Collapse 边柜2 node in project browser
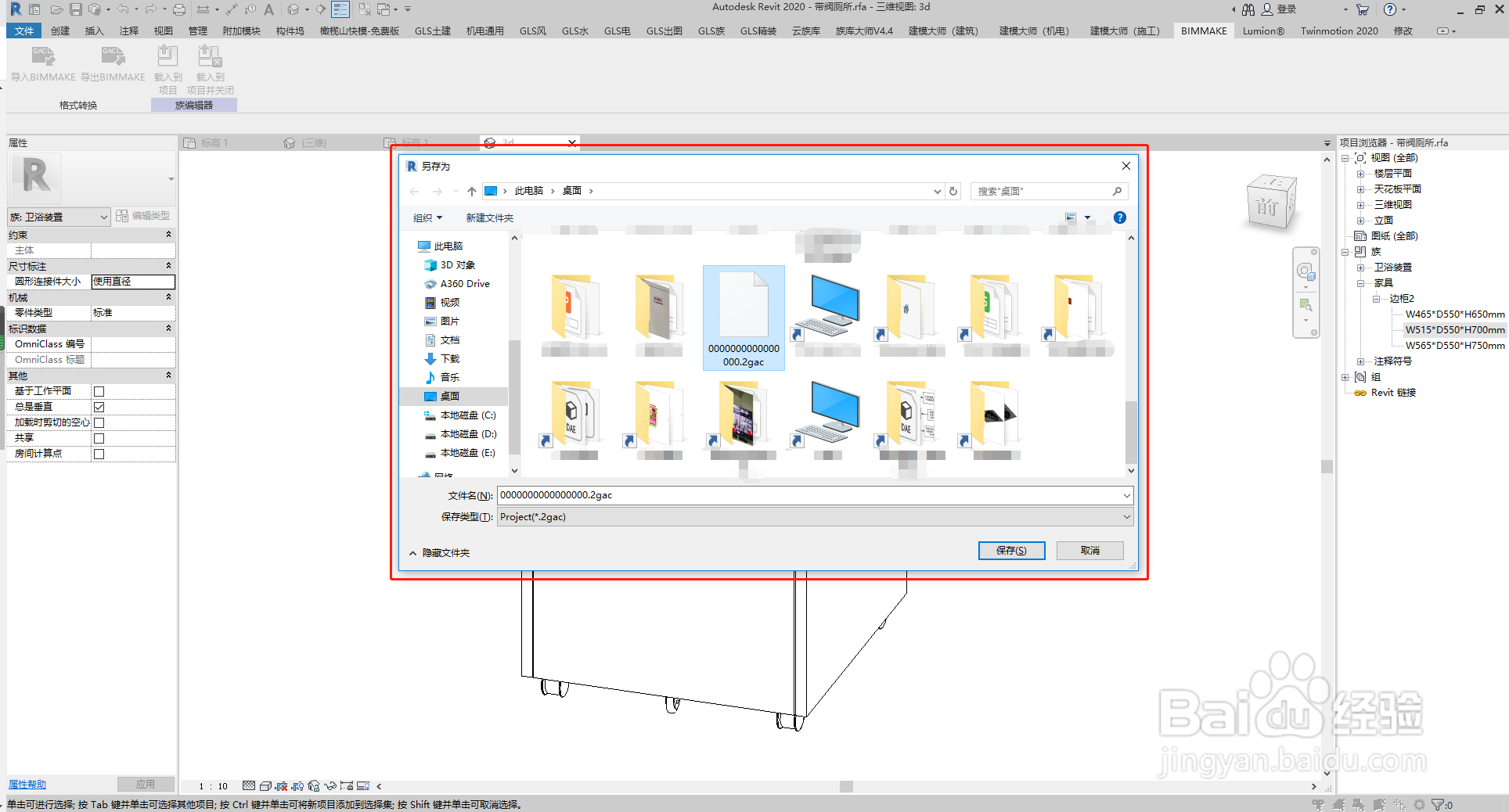The image size is (1509, 812). (x=1376, y=299)
